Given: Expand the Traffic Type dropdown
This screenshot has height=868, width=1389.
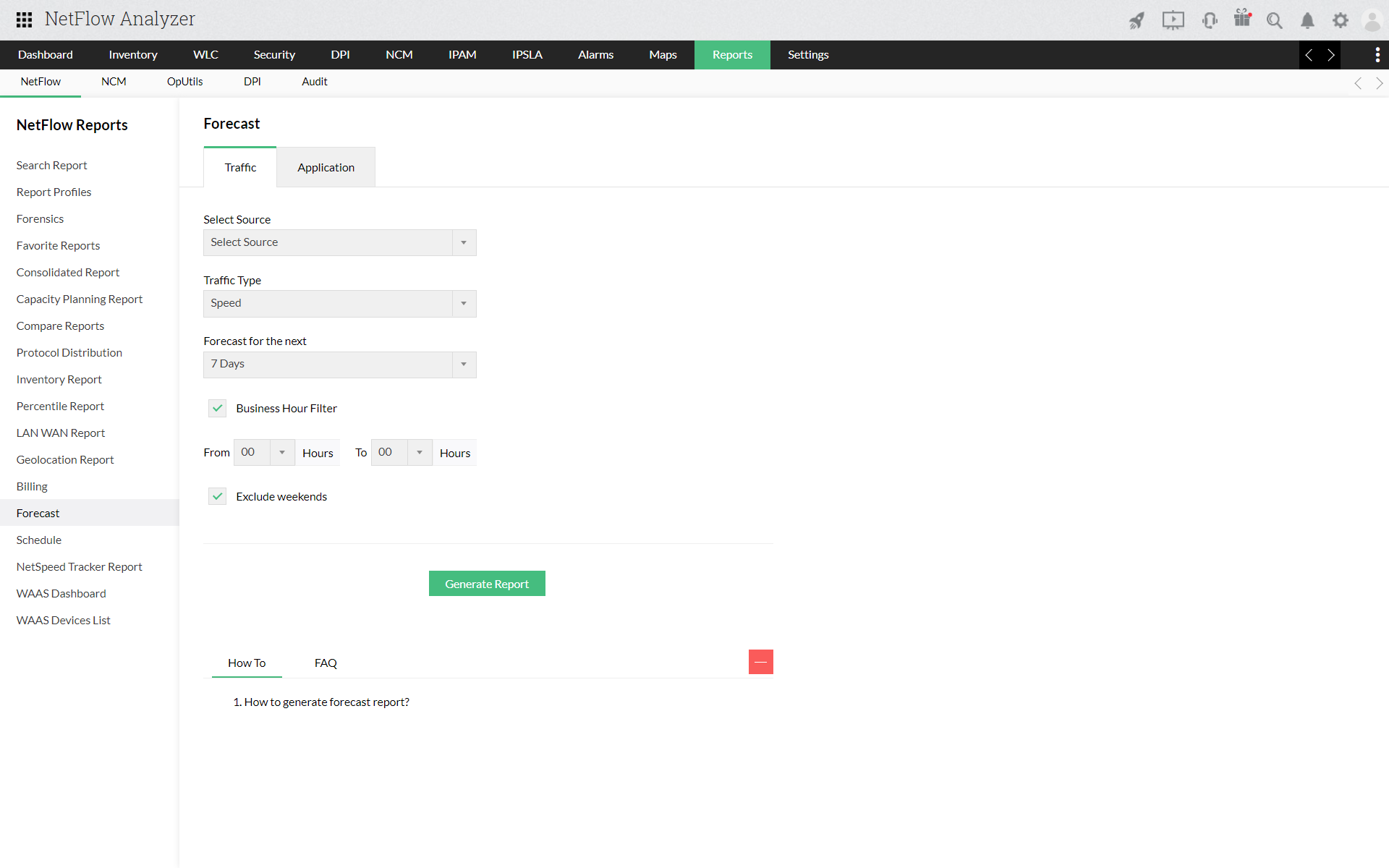Looking at the screenshot, I should pyautogui.click(x=339, y=303).
